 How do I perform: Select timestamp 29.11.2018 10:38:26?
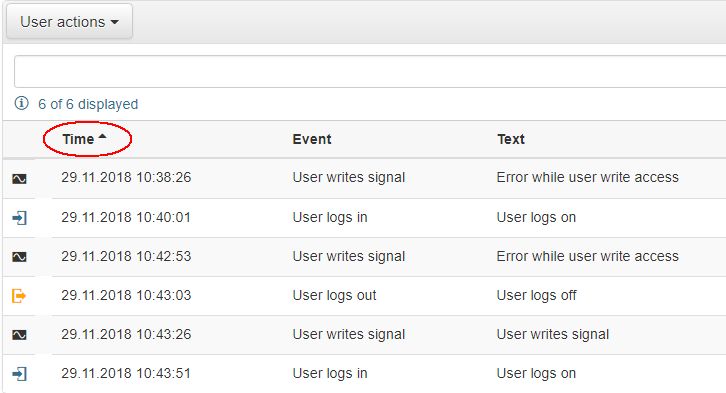(x=126, y=177)
